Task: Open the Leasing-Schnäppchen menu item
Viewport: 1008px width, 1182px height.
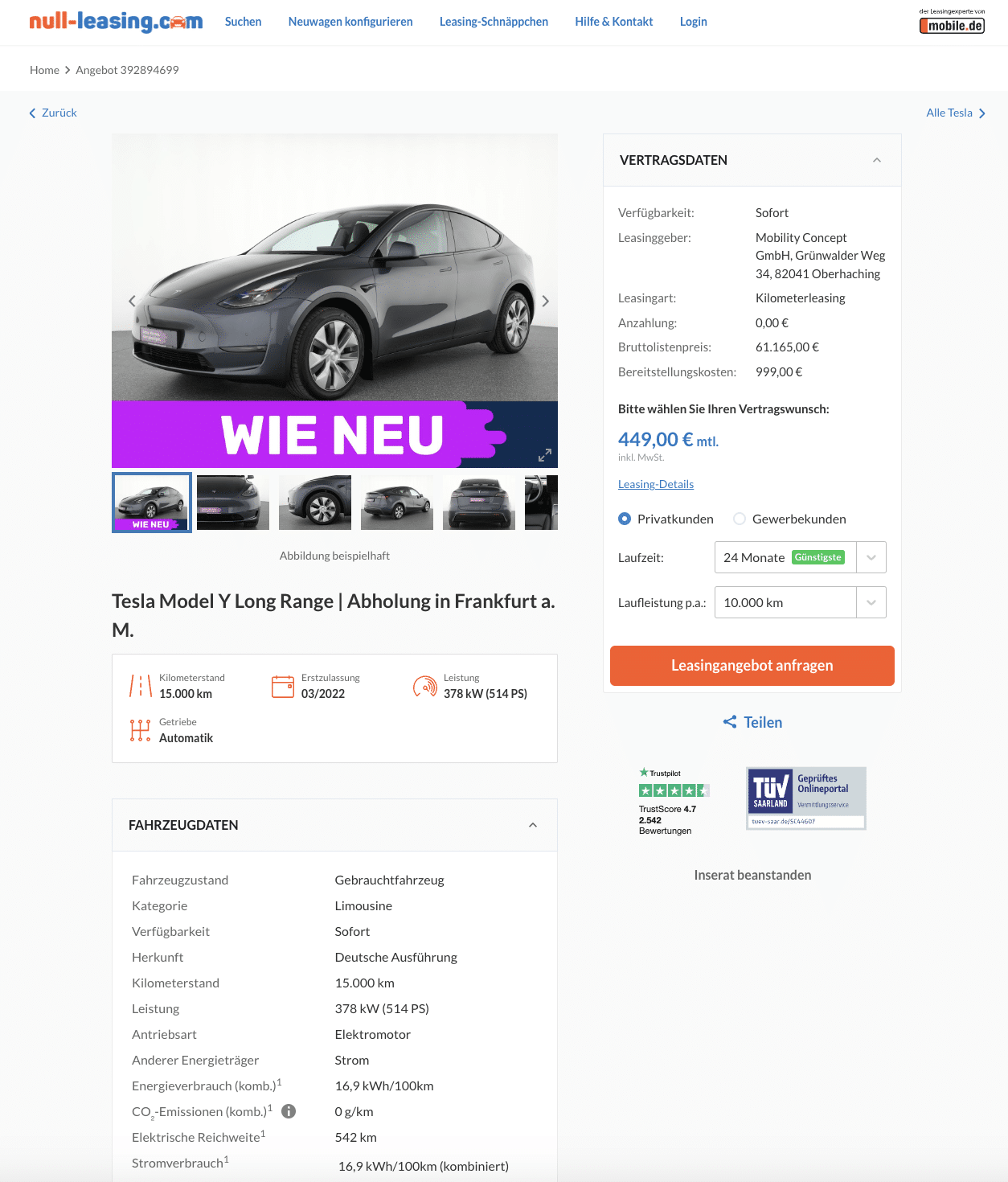Action: point(494,22)
